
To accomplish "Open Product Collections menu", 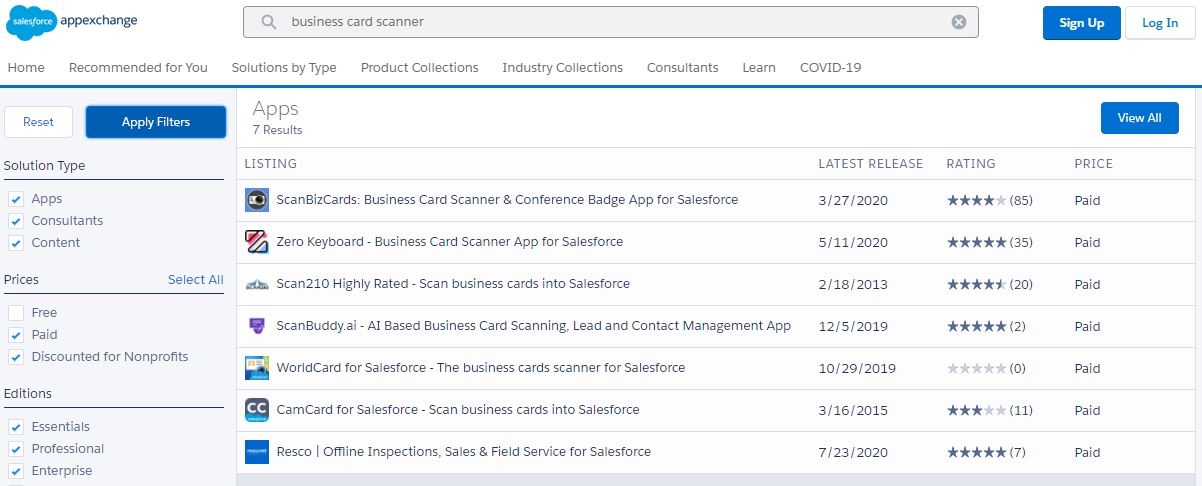I will (x=419, y=68).
